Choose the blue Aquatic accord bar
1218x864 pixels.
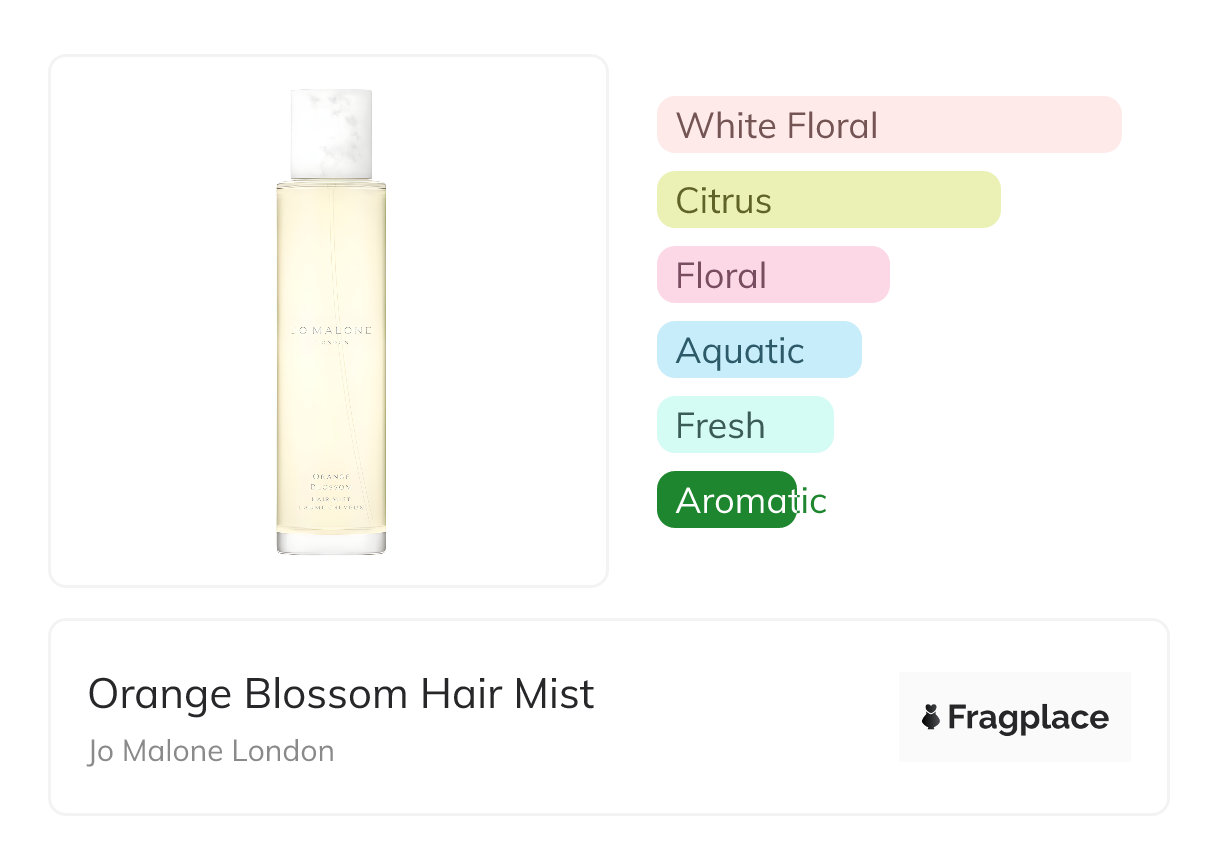758,350
